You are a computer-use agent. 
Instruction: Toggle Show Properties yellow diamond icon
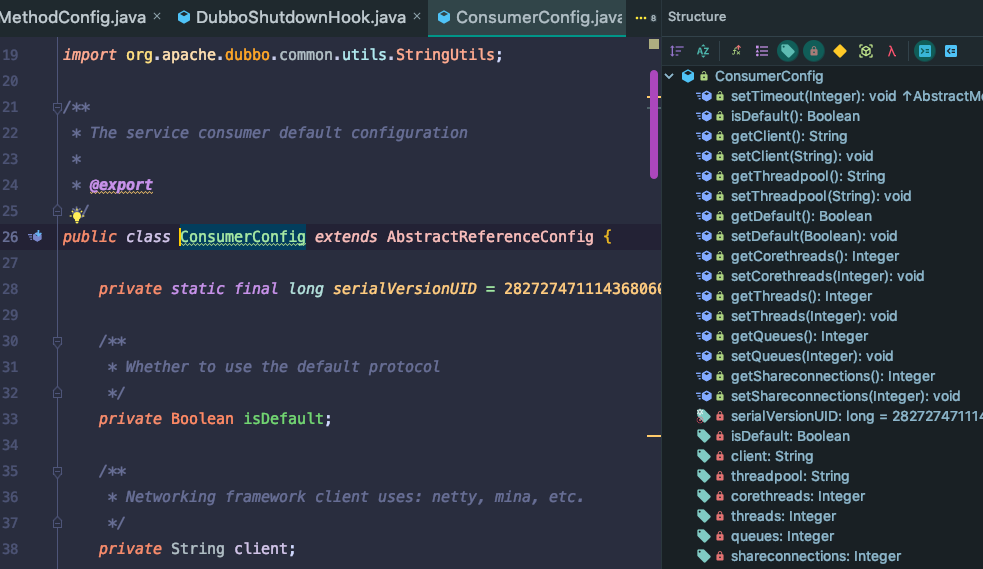839,51
